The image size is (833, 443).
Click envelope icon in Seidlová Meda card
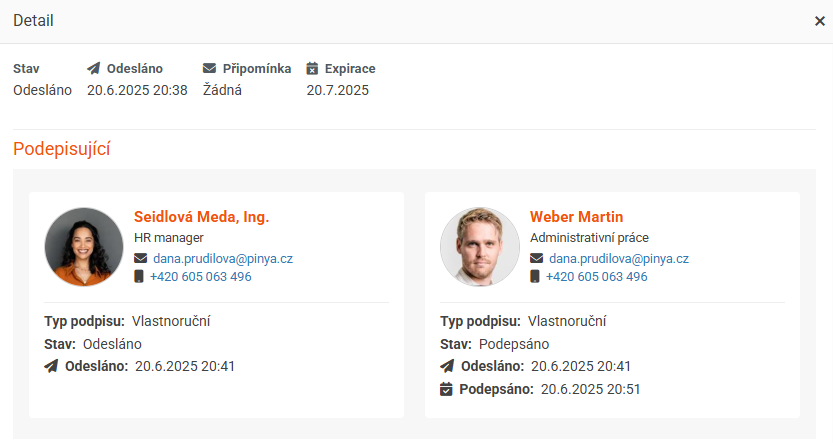pos(140,258)
